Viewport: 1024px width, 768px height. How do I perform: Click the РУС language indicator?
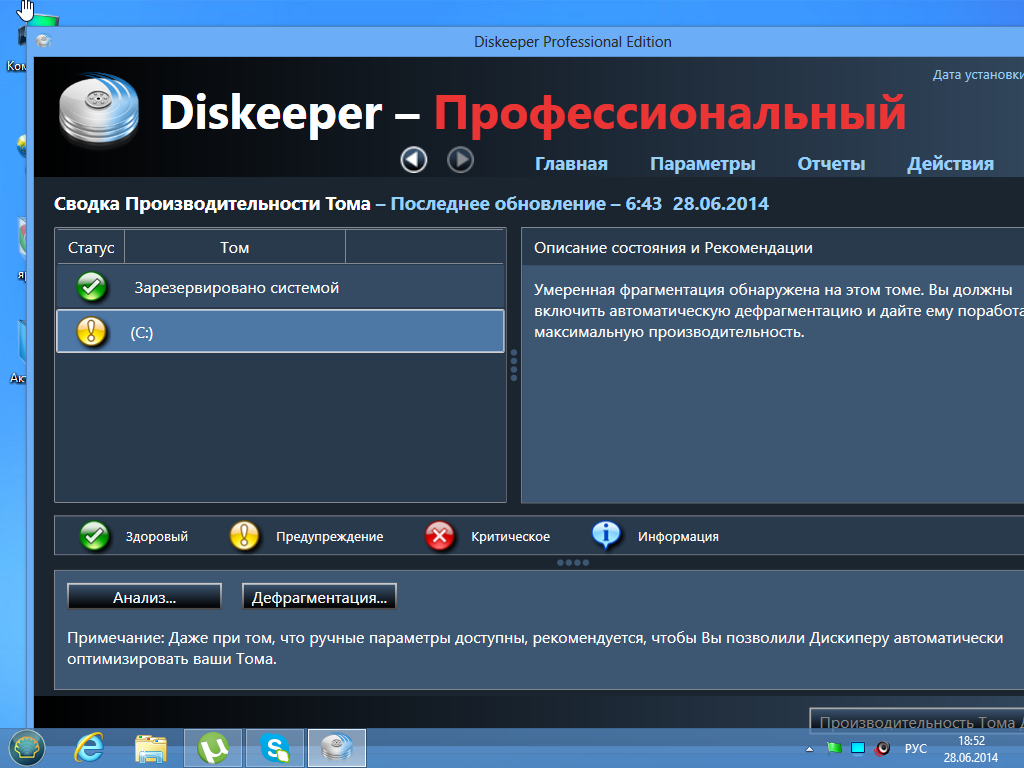point(916,749)
